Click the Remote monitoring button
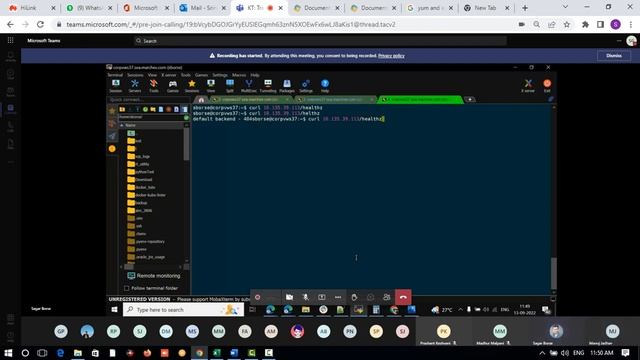Viewport: 640px width, 360px height. [x=154, y=276]
